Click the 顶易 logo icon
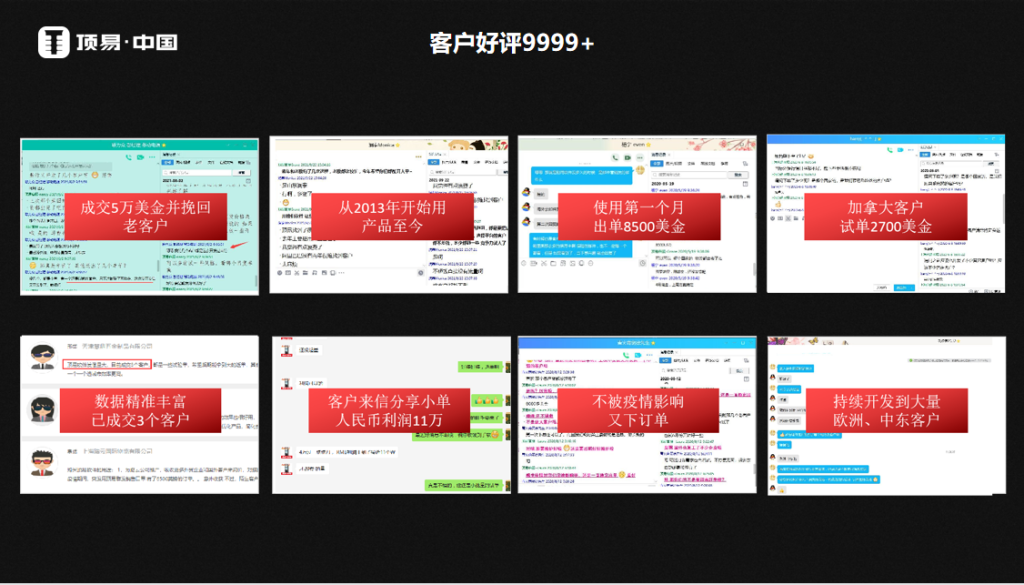This screenshot has width=1024, height=585. click(53, 42)
